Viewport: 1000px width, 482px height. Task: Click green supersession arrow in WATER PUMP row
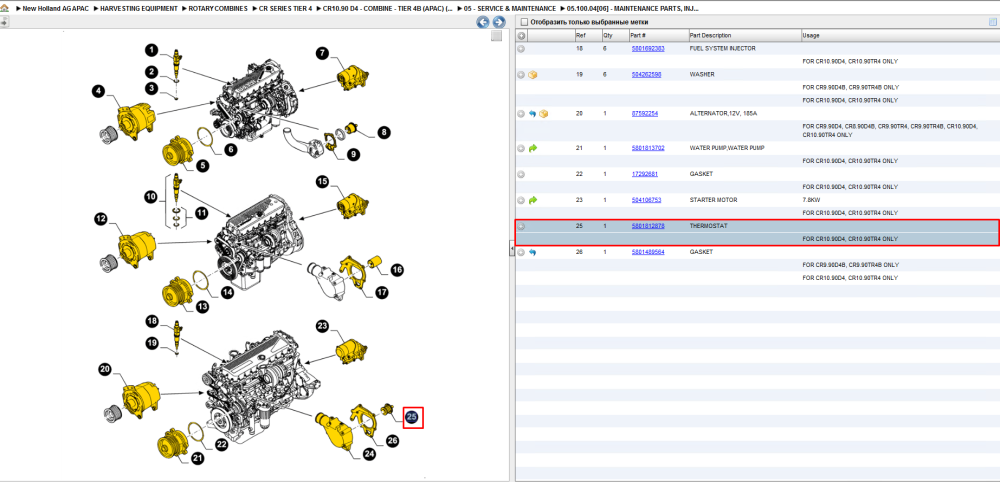[533, 148]
